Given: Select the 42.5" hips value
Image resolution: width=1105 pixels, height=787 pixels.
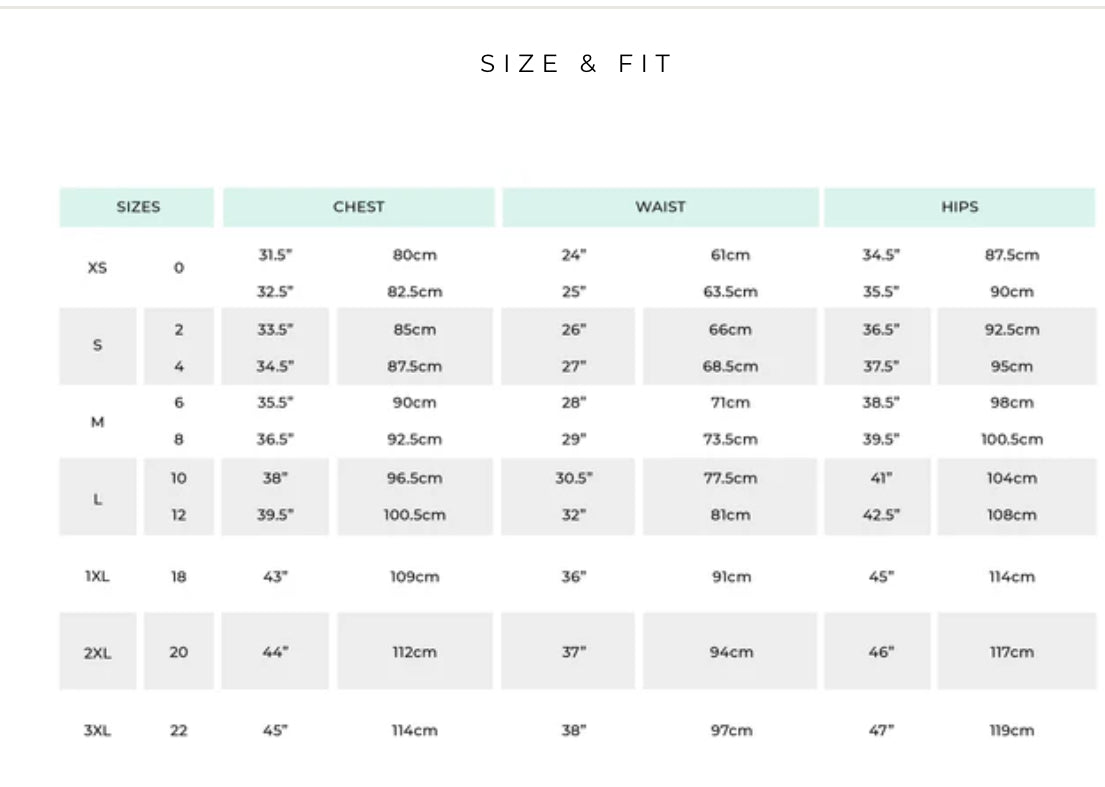Looking at the screenshot, I should pos(880,515).
